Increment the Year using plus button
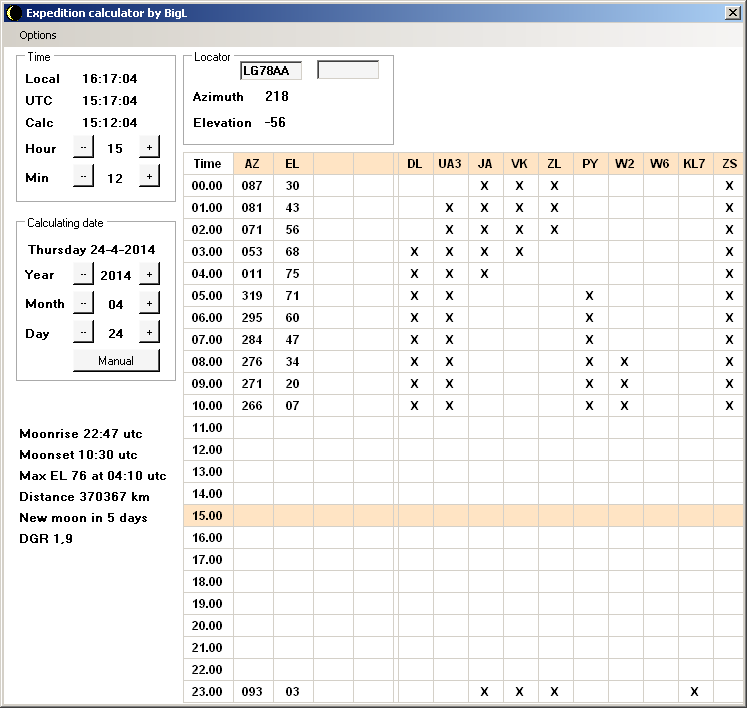Screen dimensions: 747x708 coord(149,274)
